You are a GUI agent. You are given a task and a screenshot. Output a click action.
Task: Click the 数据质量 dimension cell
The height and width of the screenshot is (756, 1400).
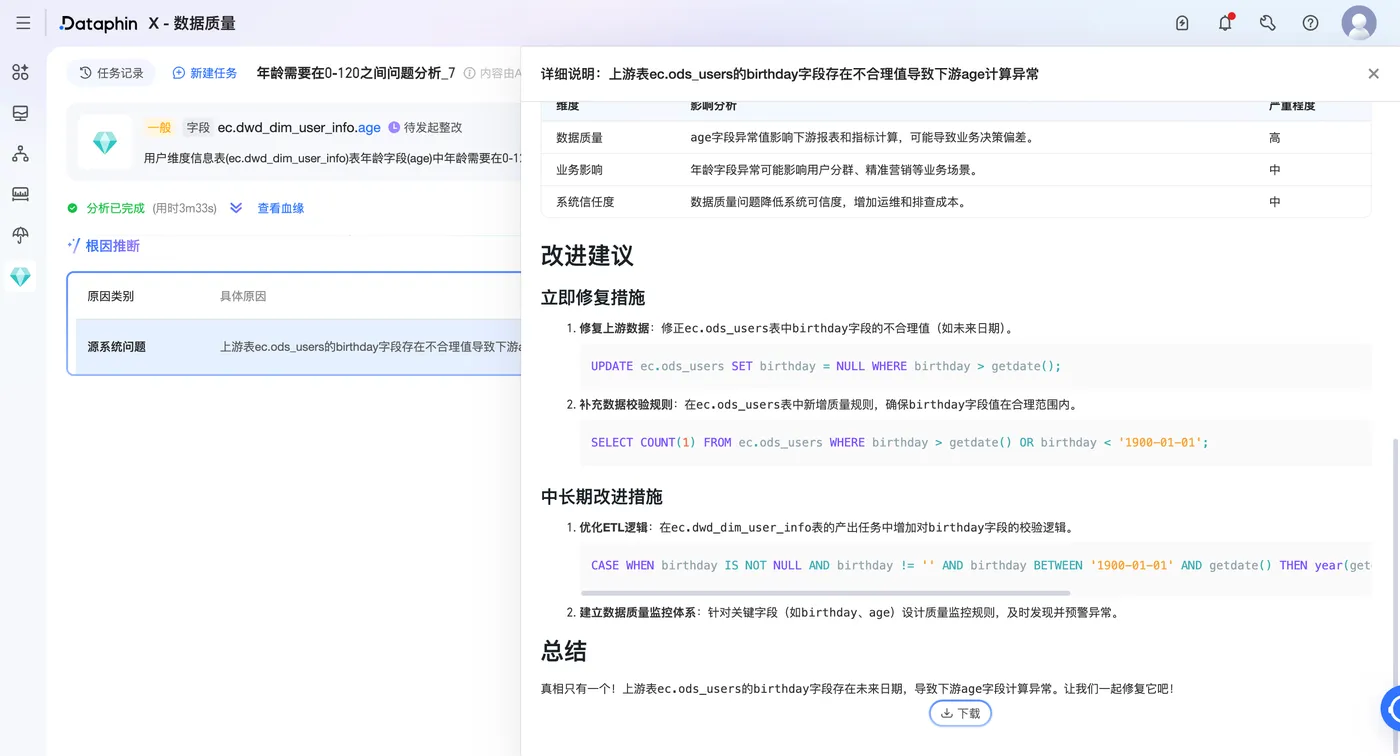pos(579,138)
